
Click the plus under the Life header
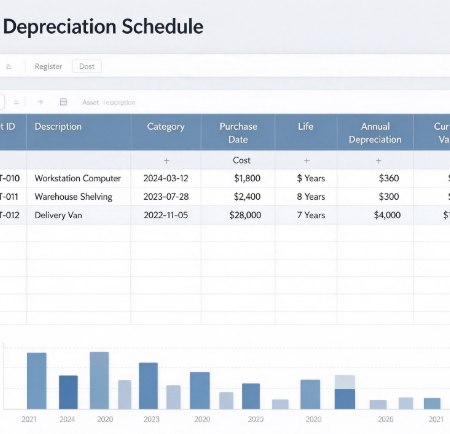tap(306, 161)
